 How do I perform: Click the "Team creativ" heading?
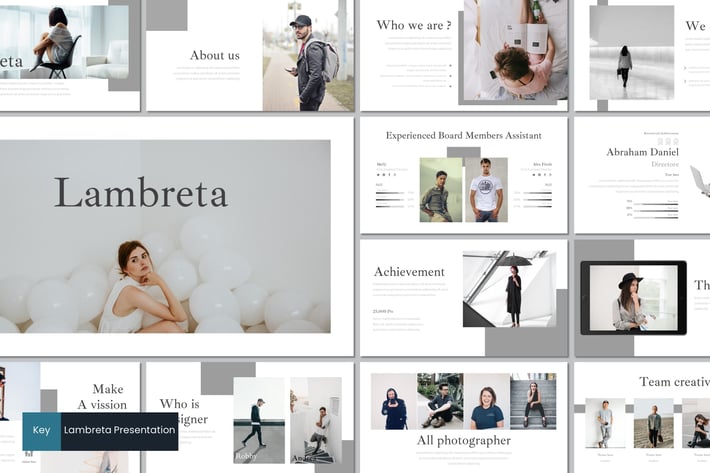click(x=675, y=382)
